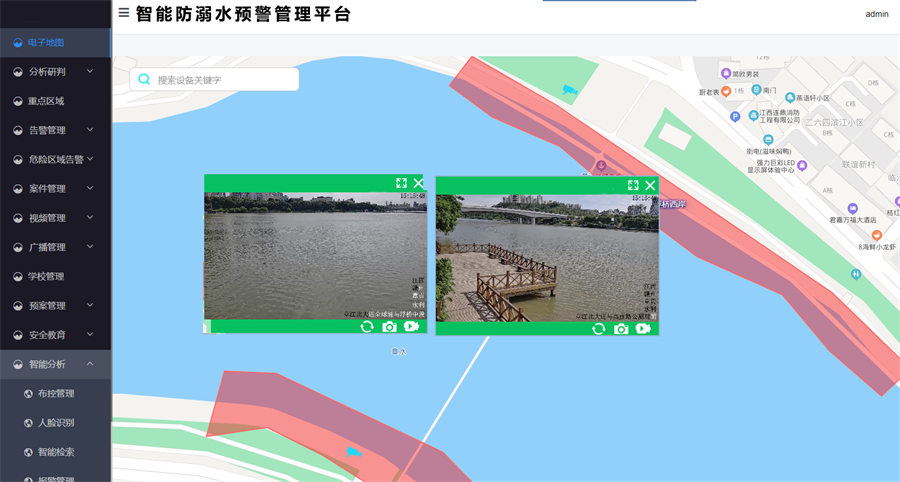This screenshot has height=482, width=900.
Task: Close the left video popup
Action: point(419,183)
